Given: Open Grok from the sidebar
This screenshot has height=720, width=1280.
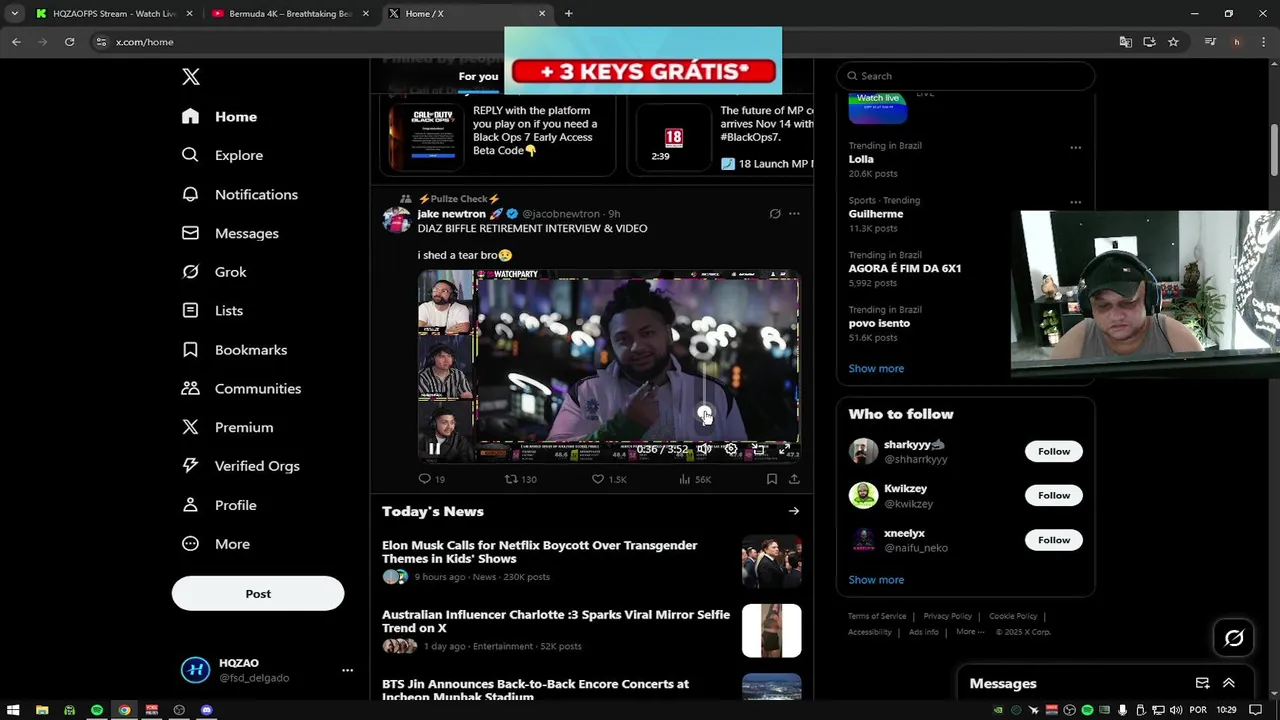Looking at the screenshot, I should point(214,272).
